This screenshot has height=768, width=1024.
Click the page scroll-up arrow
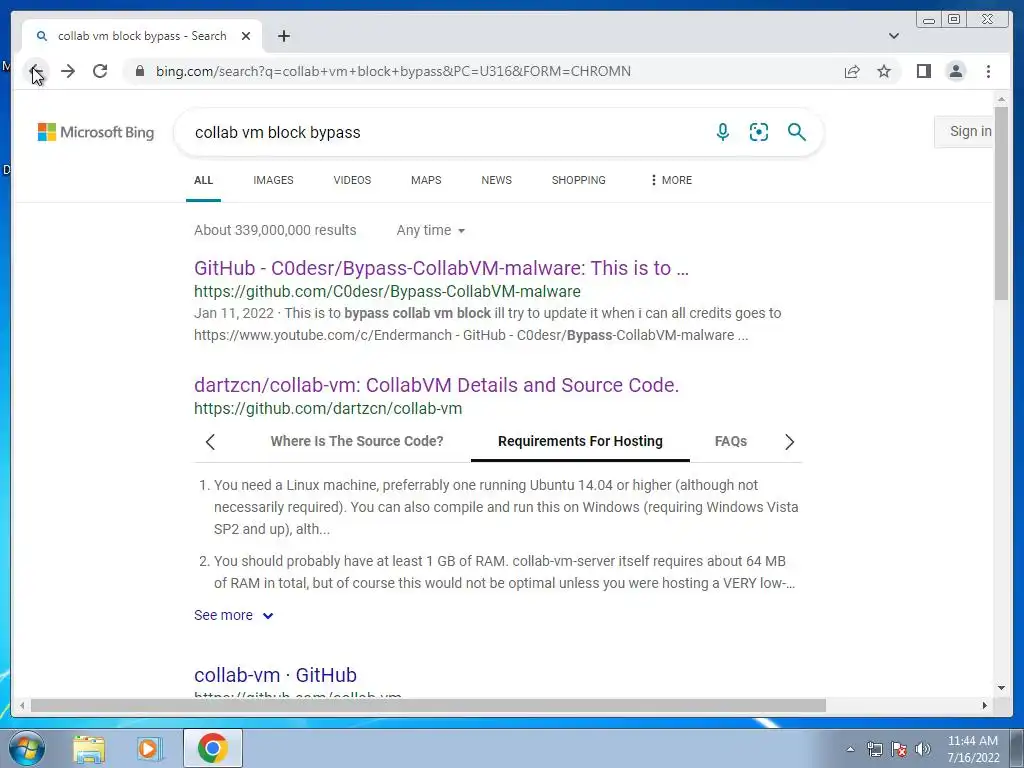click(x=1001, y=99)
